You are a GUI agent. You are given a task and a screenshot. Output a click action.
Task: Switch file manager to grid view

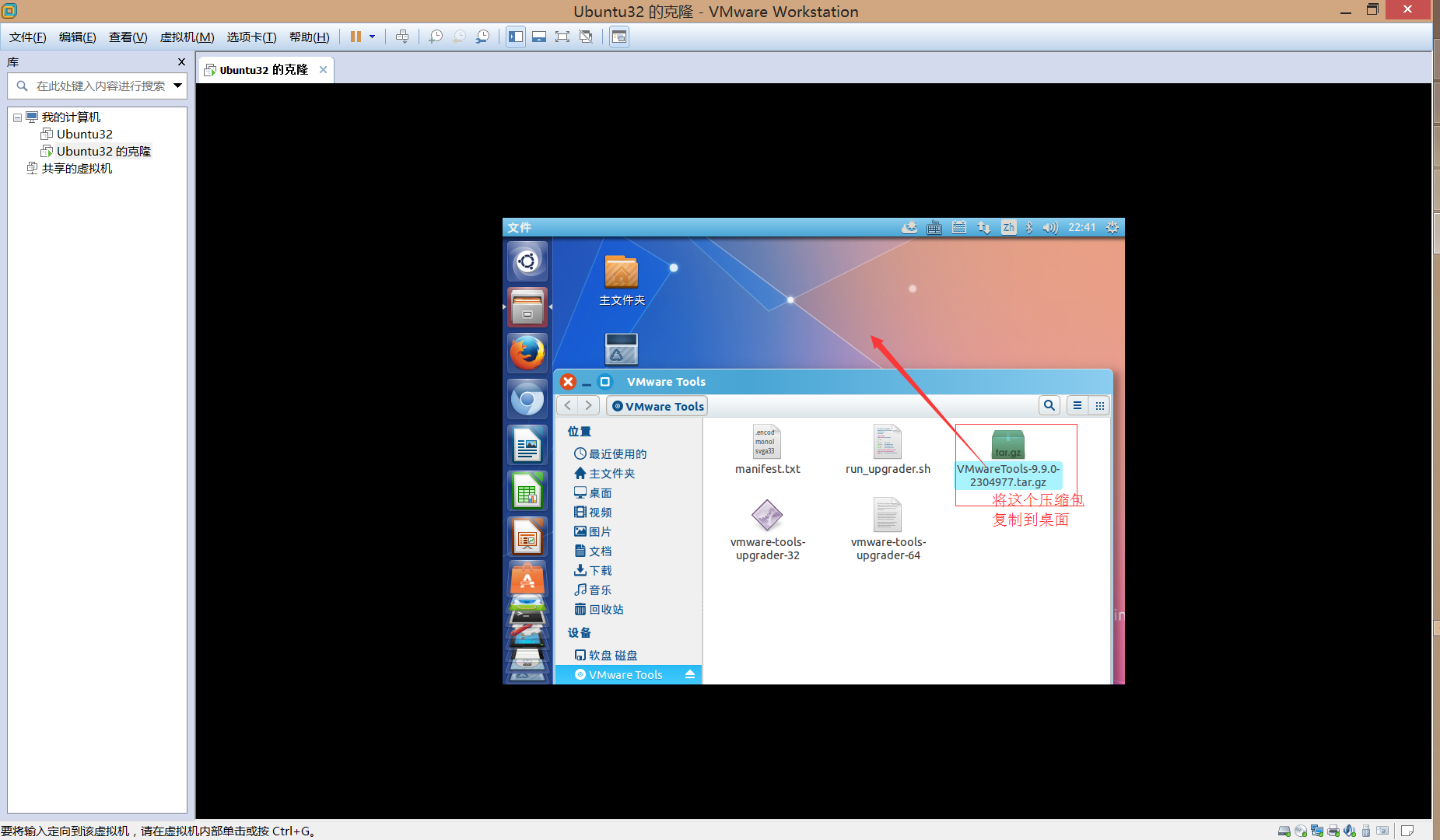point(1099,405)
